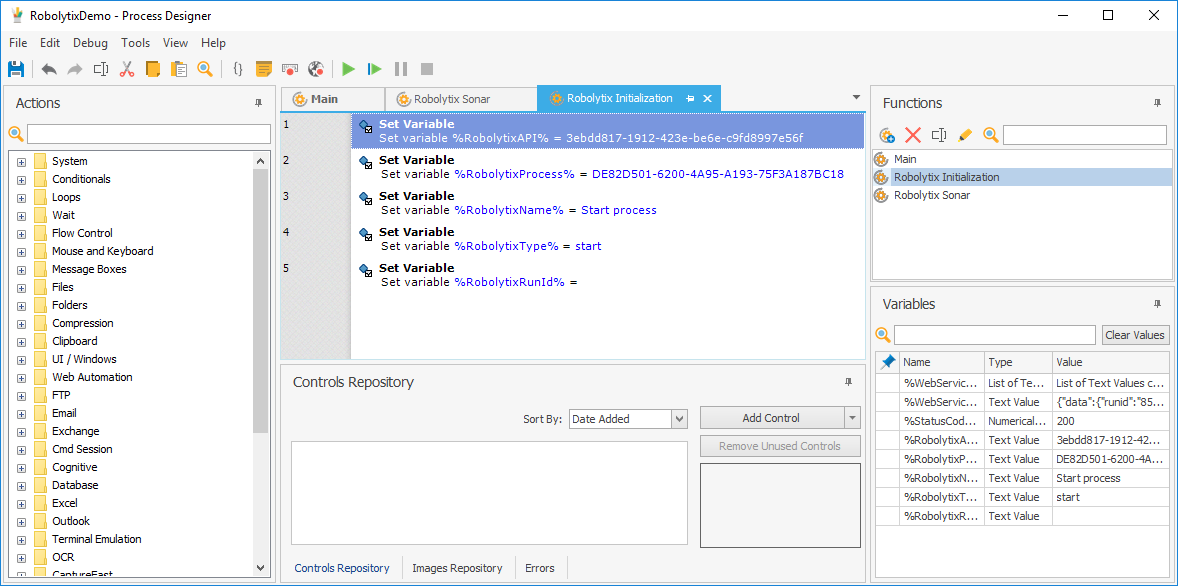Click the Functions search field
Image resolution: width=1178 pixels, height=586 pixels.
[1085, 135]
